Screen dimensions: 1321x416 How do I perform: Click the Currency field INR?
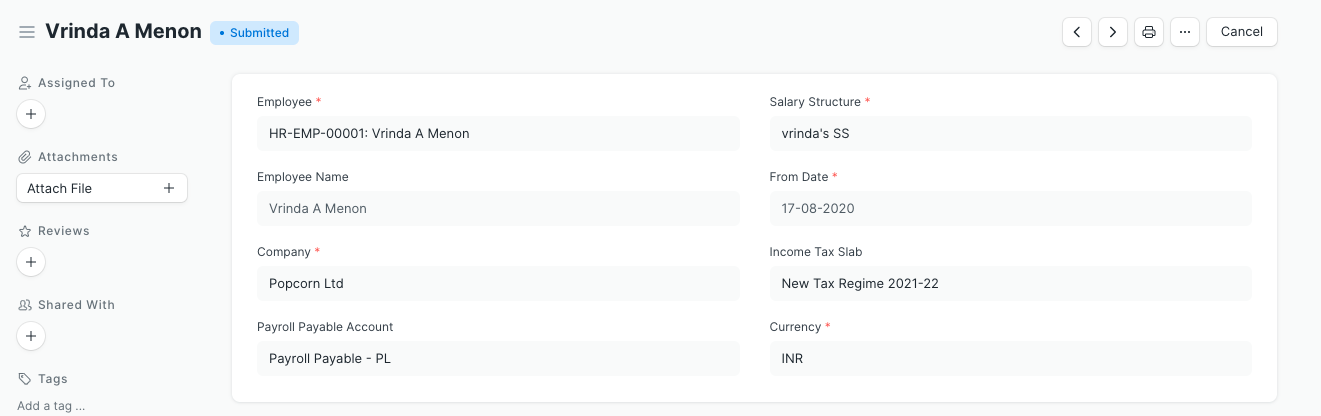coord(1010,358)
